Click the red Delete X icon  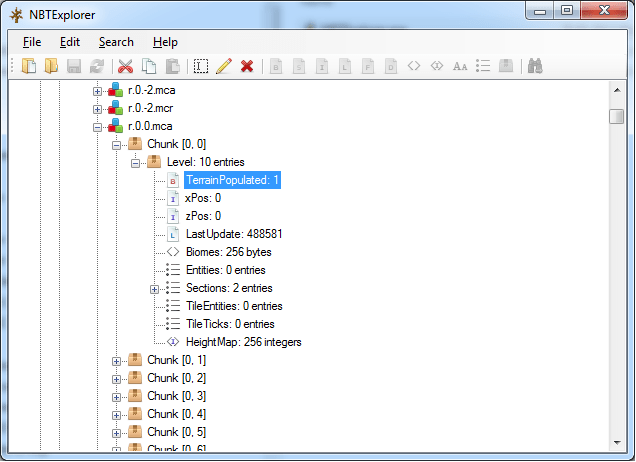247,66
